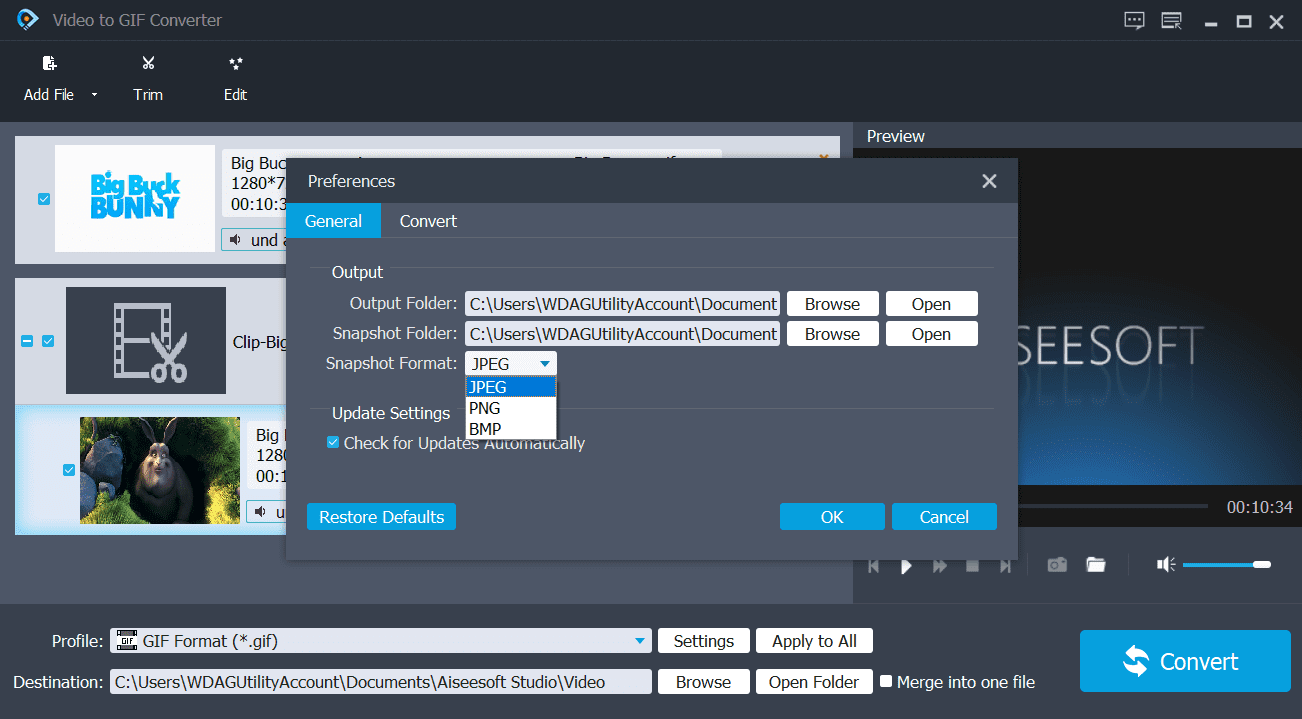Click the fast forward preview control
The width and height of the screenshot is (1302, 719).
939,566
